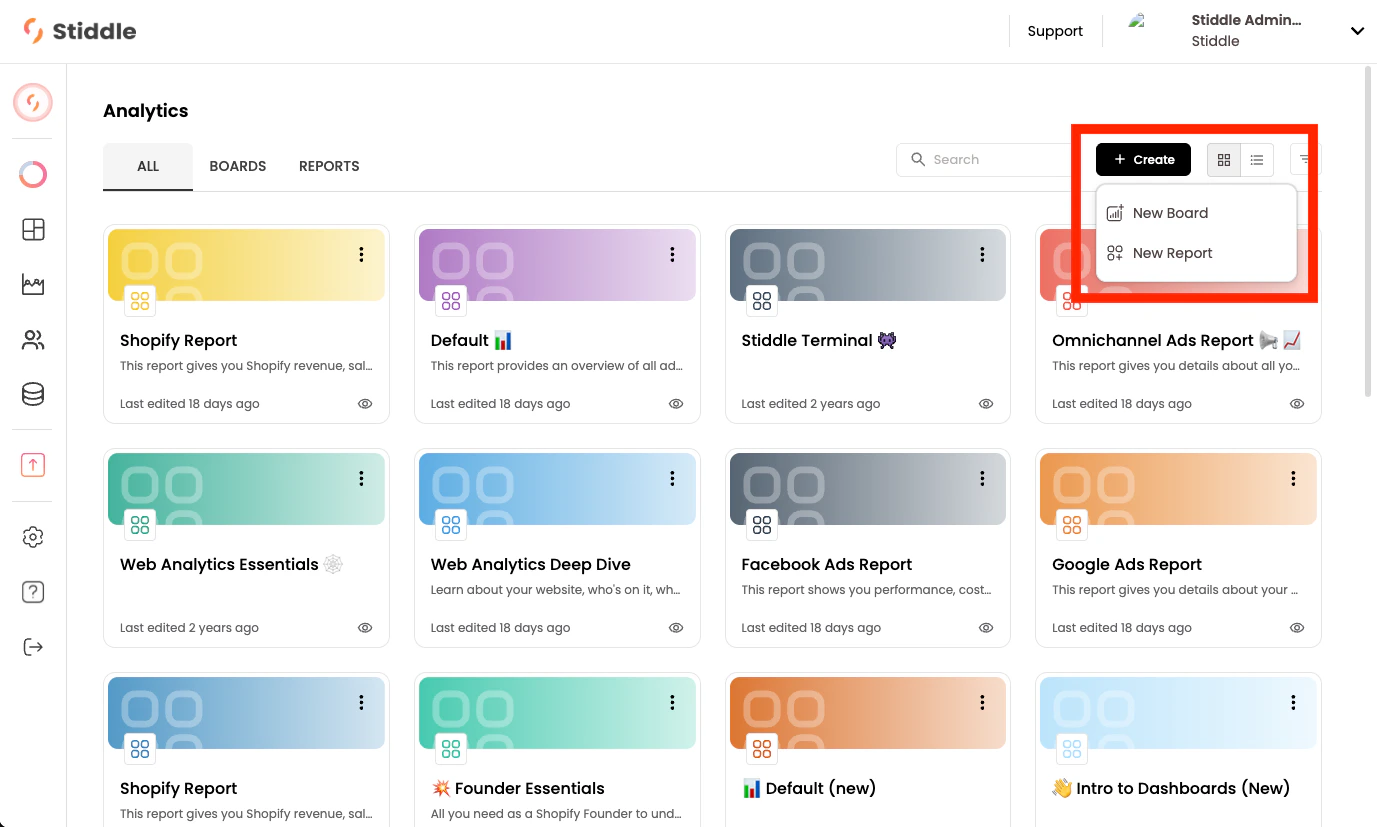Image resolution: width=1377 pixels, height=827 pixels.
Task: Open the people audience sidebar icon
Action: coord(33,340)
